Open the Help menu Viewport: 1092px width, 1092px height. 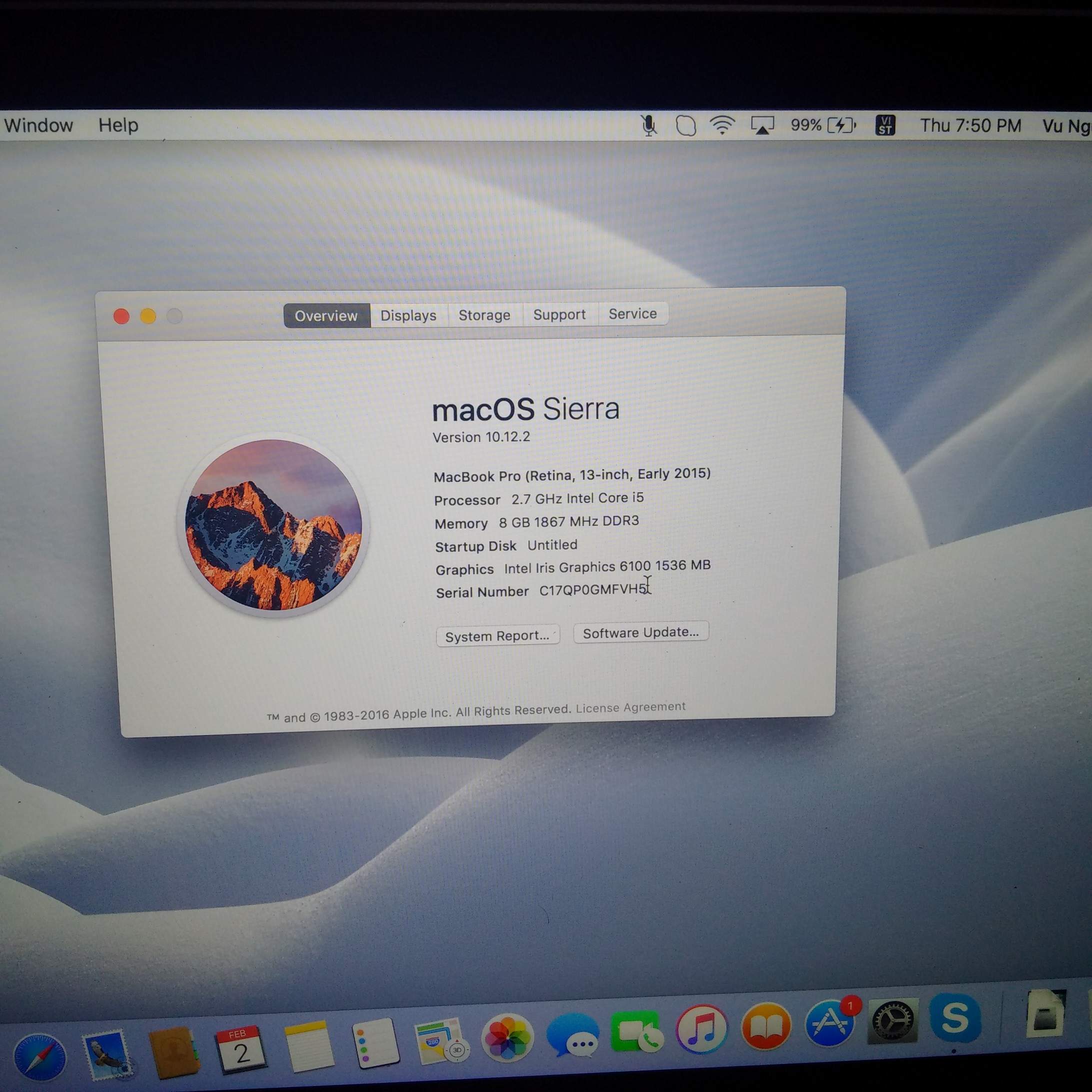point(118,125)
